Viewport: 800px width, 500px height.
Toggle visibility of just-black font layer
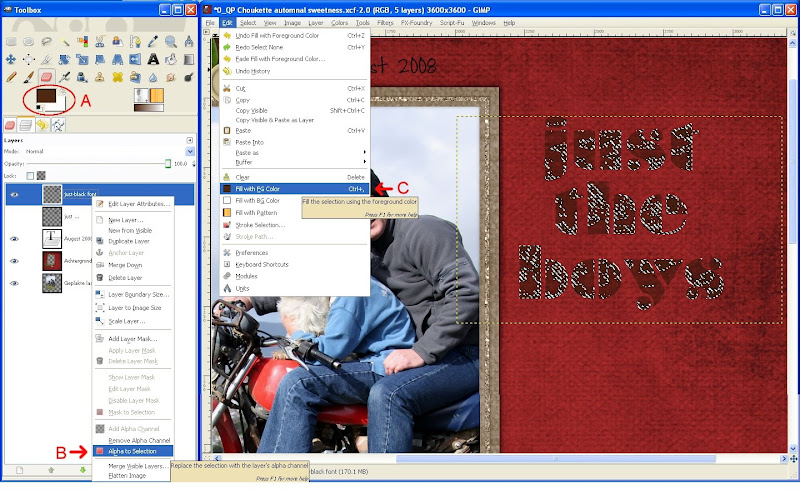tap(14, 194)
